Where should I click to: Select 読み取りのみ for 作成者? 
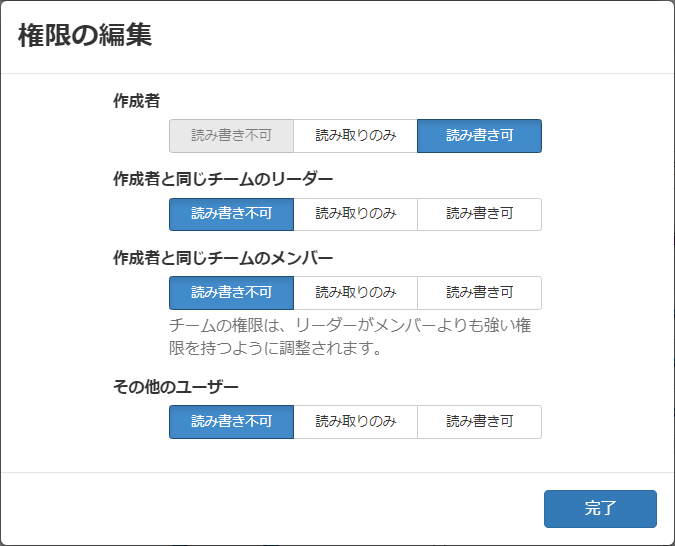(x=356, y=136)
